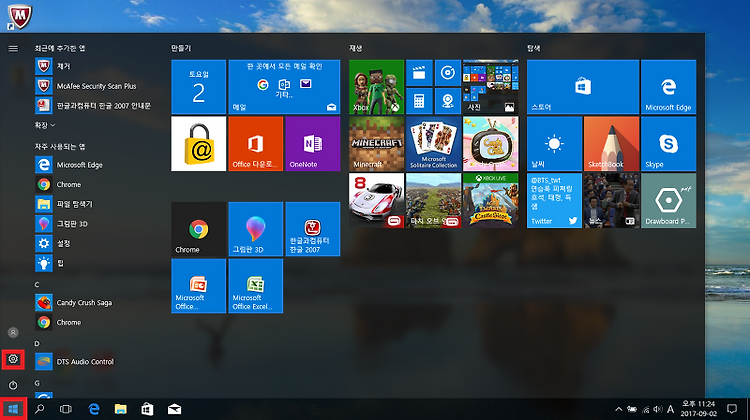This screenshot has width=750, height=420.
Task: Click the Windows Start button
Action: 13,409
